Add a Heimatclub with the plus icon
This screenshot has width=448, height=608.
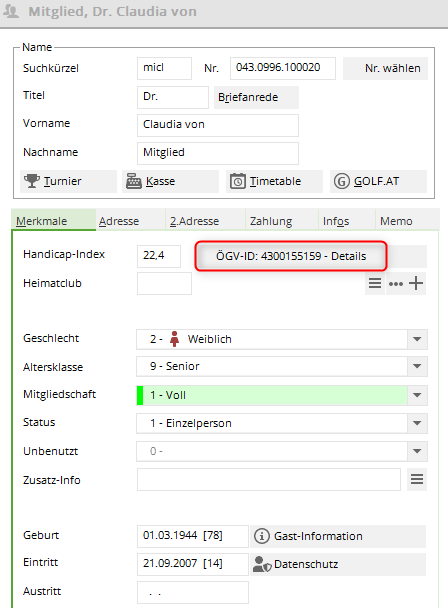pyautogui.click(x=416, y=283)
